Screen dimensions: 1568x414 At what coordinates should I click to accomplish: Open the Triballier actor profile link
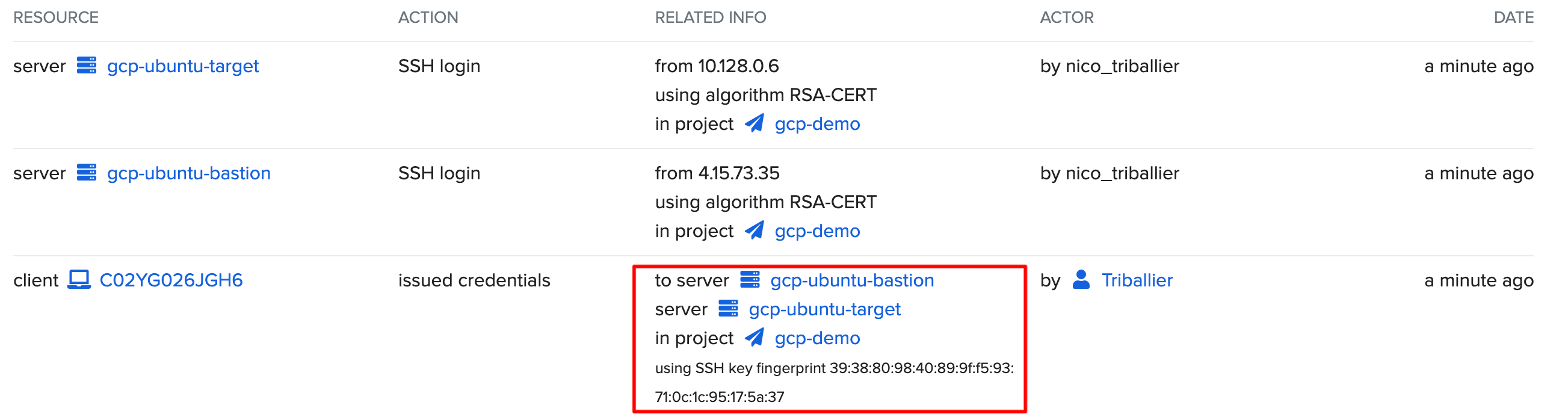(x=1137, y=280)
